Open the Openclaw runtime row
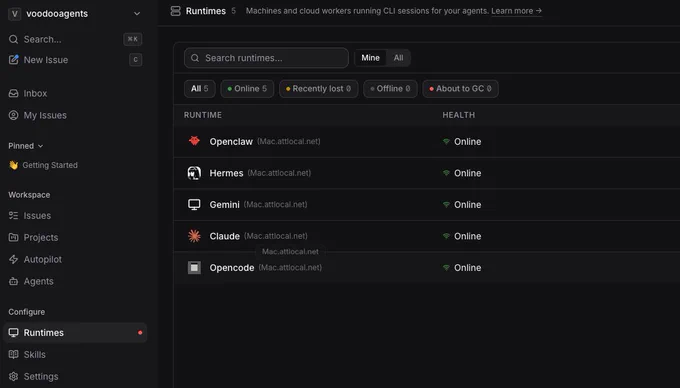The width and height of the screenshot is (680, 388). pos(427,142)
